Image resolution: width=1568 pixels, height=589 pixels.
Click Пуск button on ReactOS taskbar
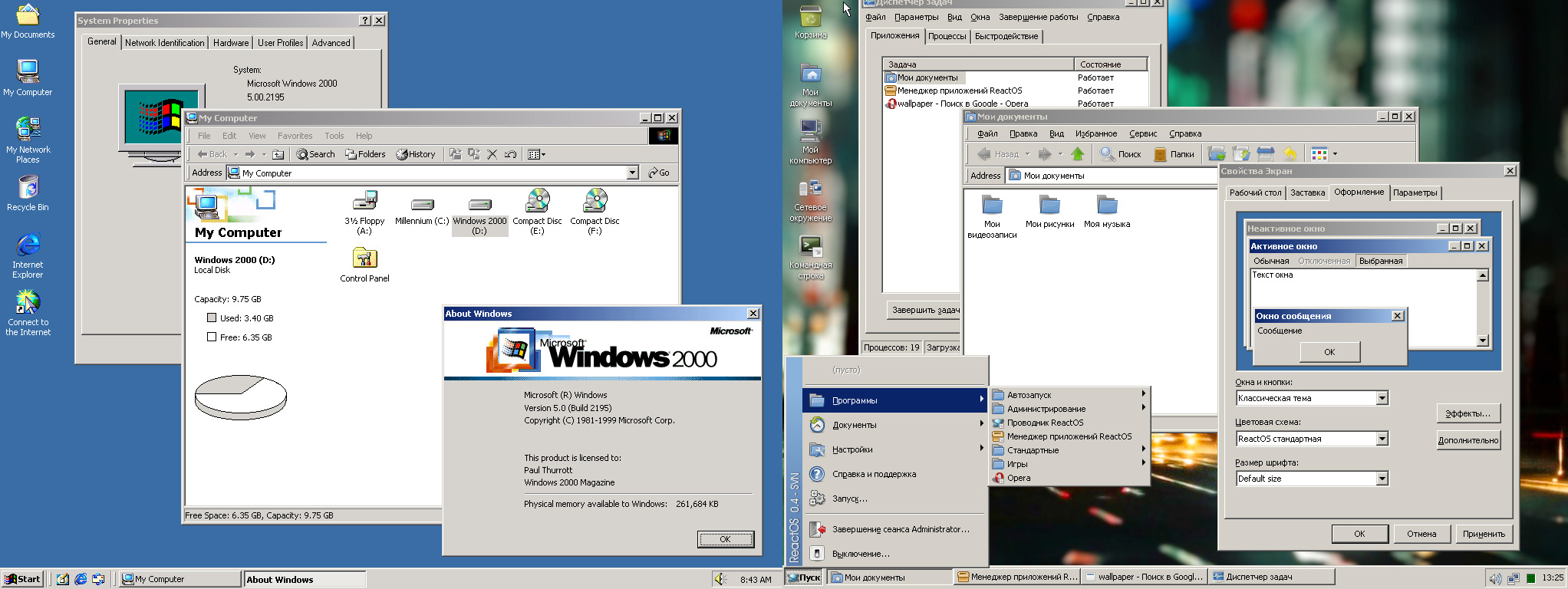(805, 577)
